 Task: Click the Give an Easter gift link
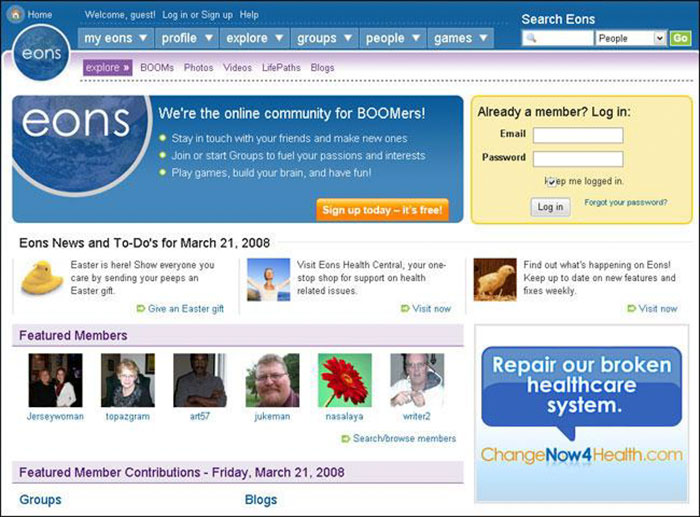click(186, 309)
